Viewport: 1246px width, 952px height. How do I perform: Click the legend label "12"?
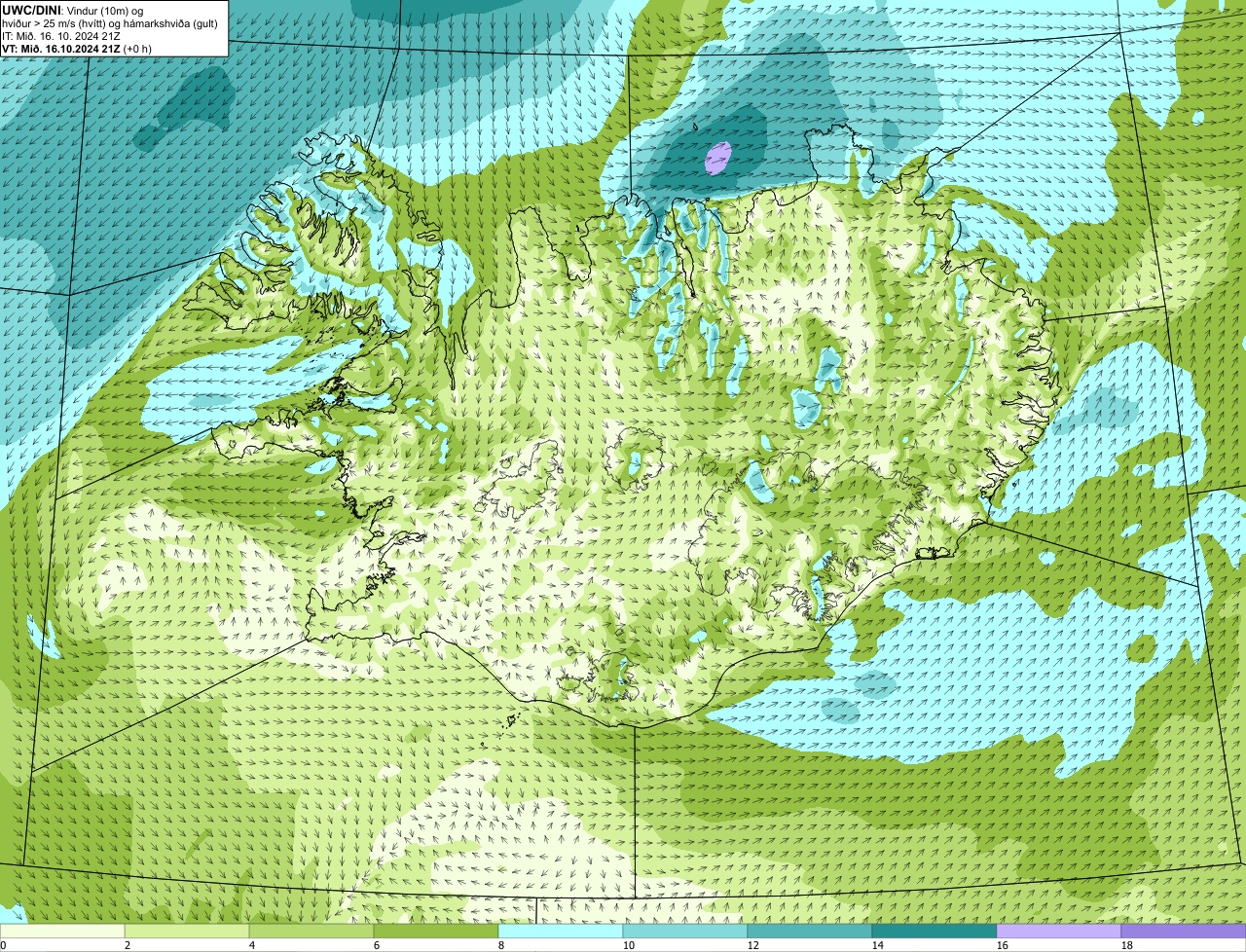[753, 945]
